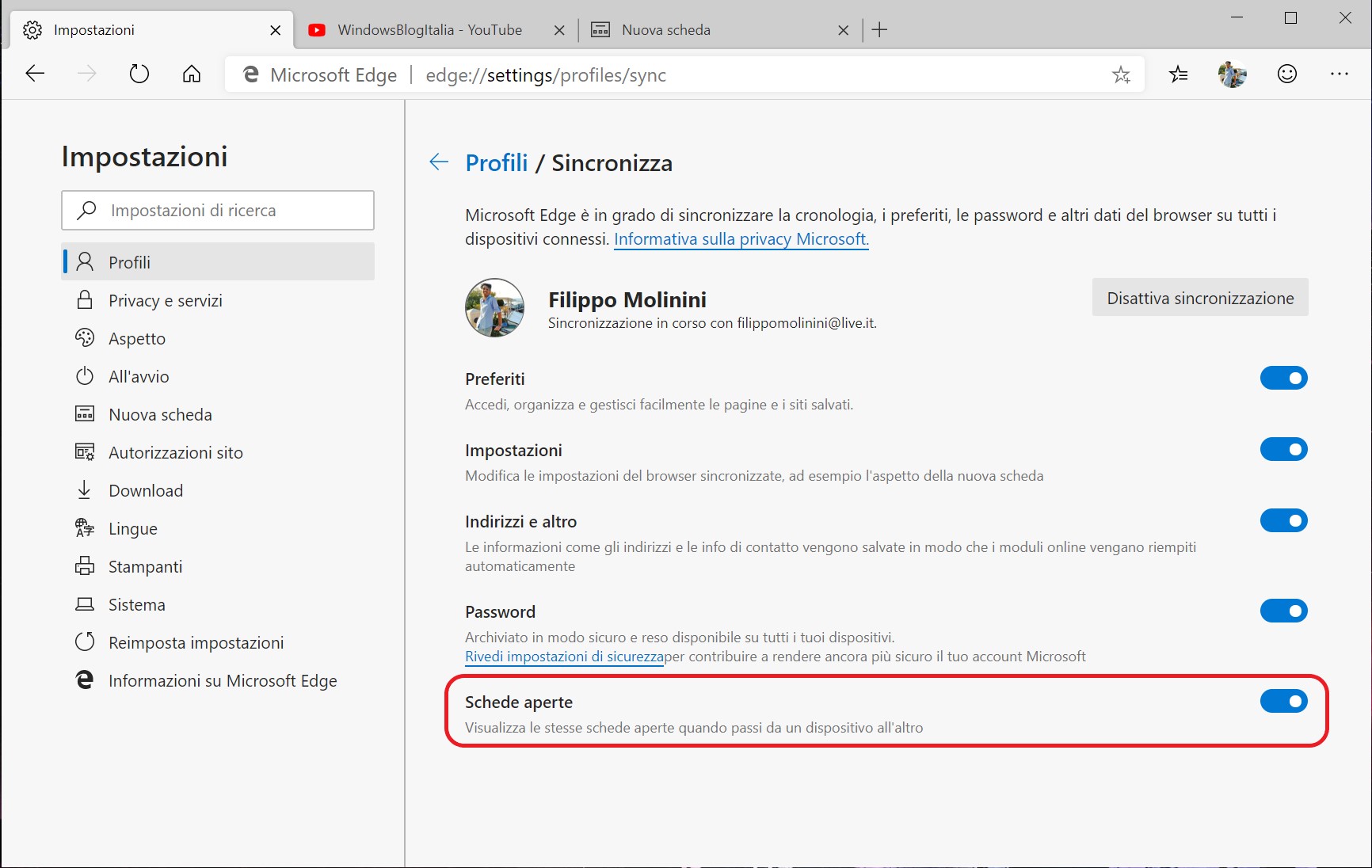Toggle the Preferiti sync switch
The width and height of the screenshot is (1372, 868).
pos(1284,378)
